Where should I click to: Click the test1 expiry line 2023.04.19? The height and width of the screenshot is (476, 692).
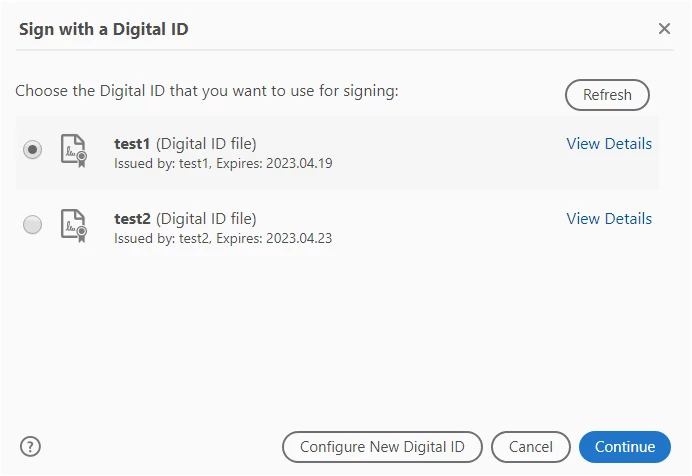pyautogui.click(x=223, y=164)
